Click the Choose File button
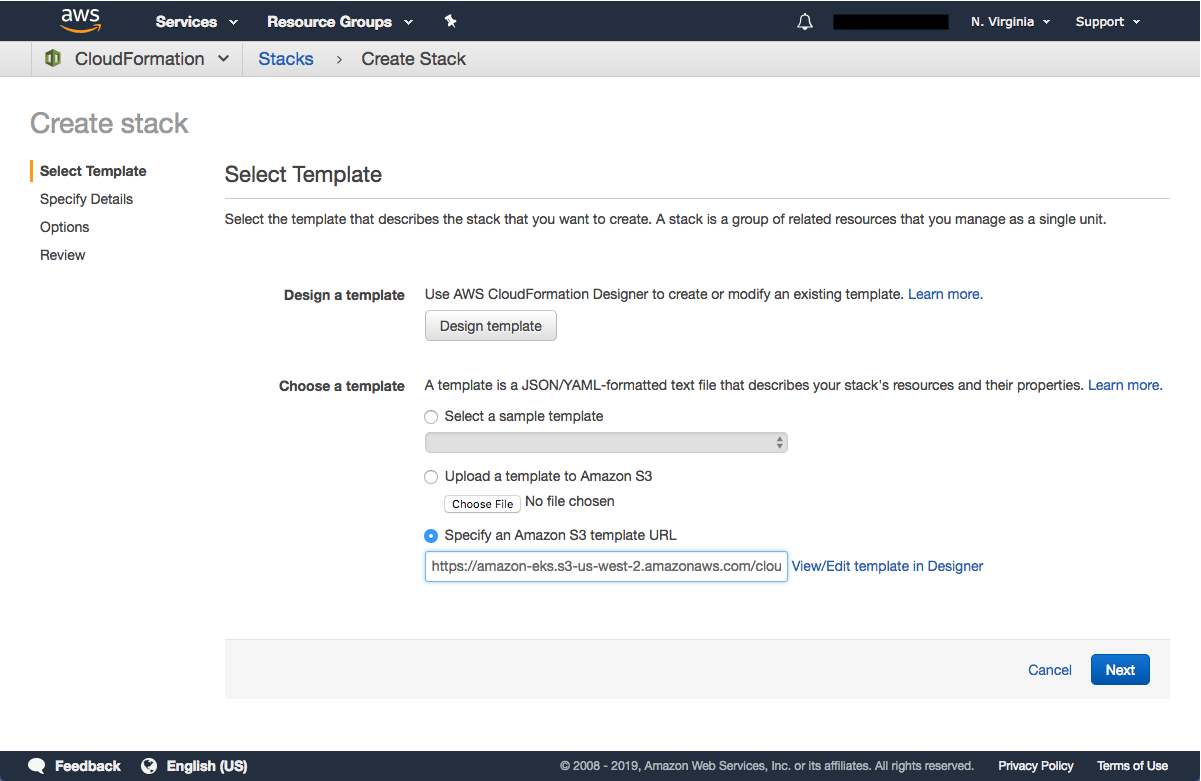Viewport: 1201px width, 781px height. [x=483, y=504]
